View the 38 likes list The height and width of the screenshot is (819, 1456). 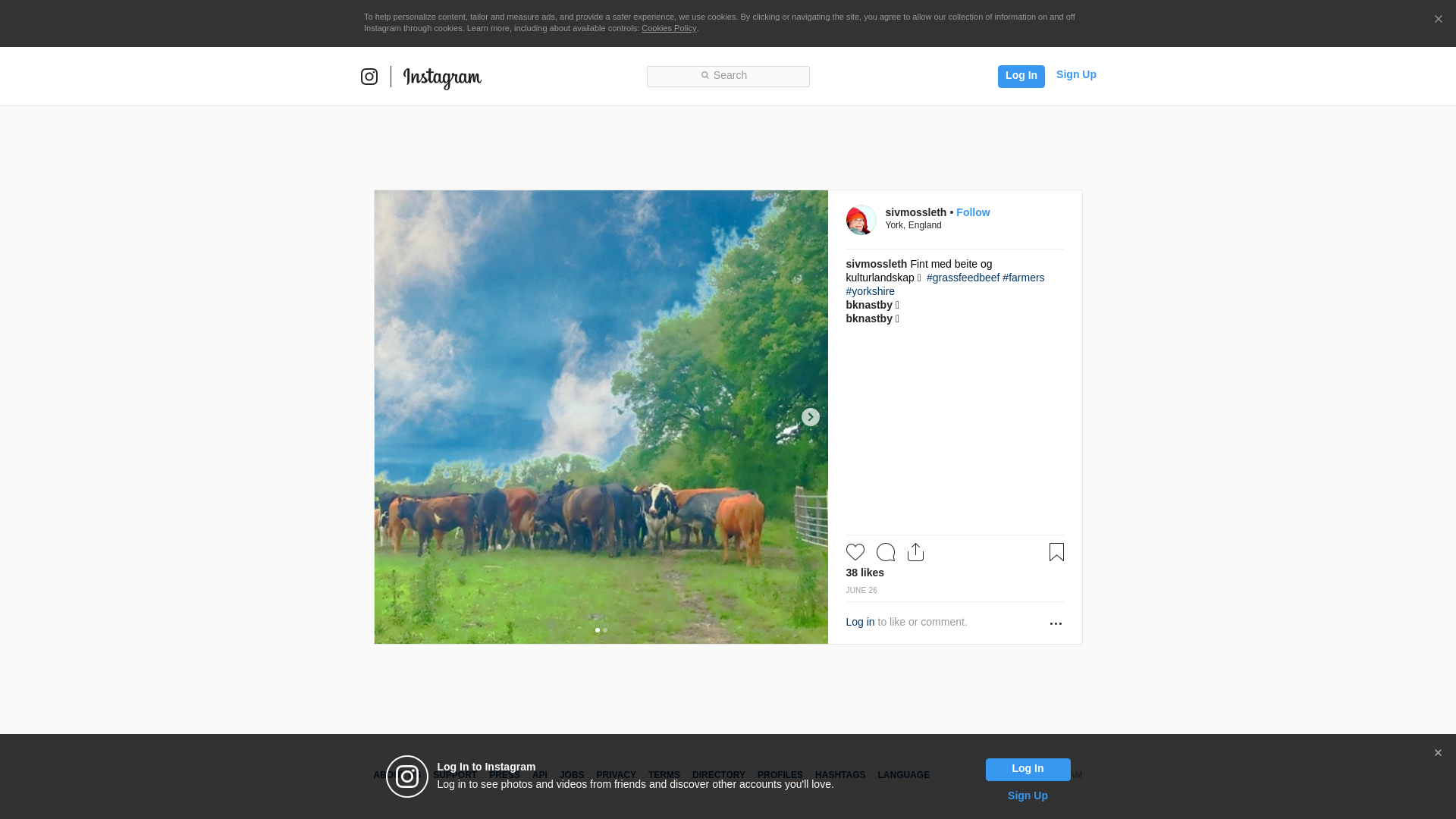pos(864,573)
